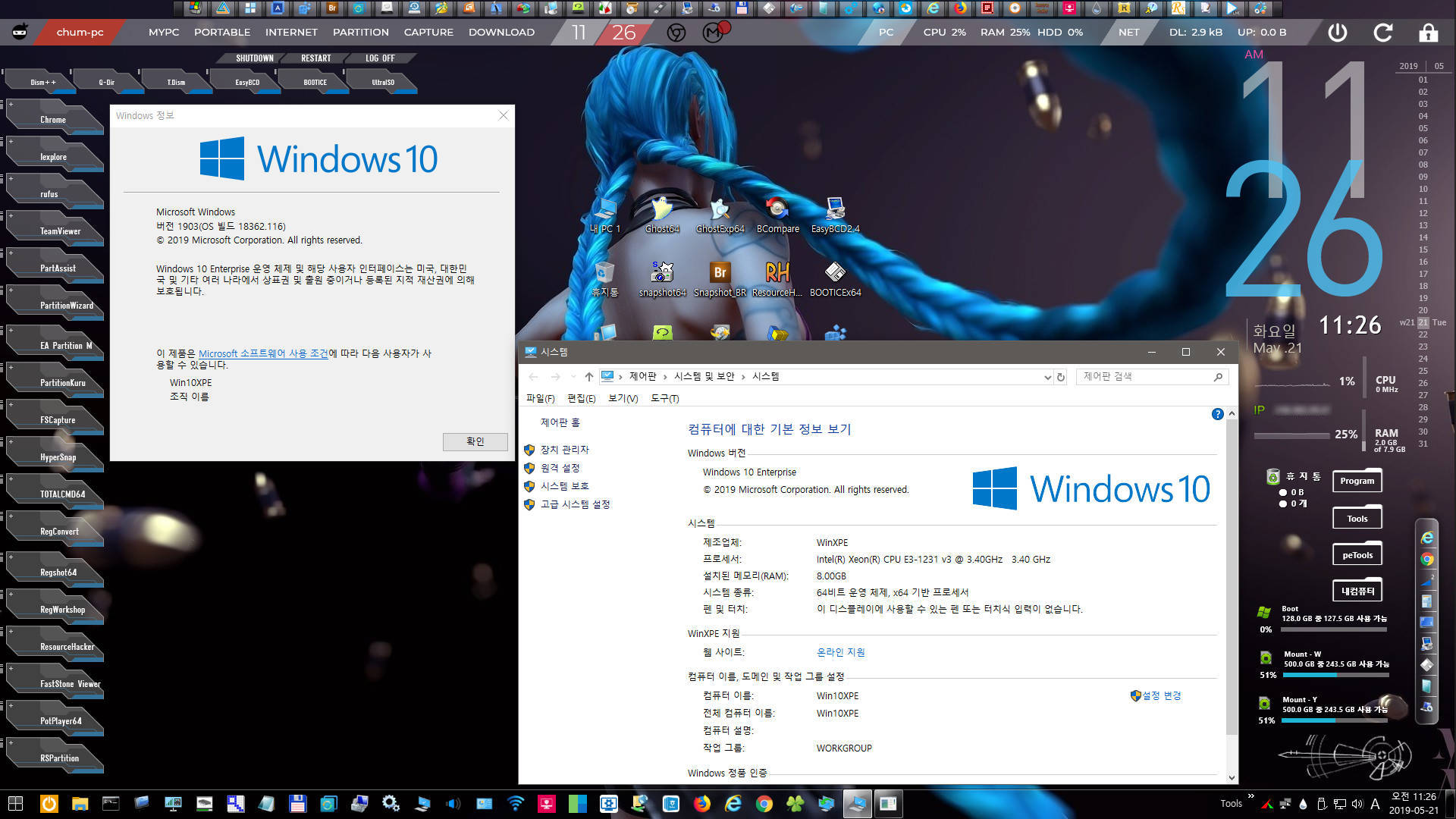Click 온라인 지원 help link
The height and width of the screenshot is (819, 1456).
tap(839, 652)
